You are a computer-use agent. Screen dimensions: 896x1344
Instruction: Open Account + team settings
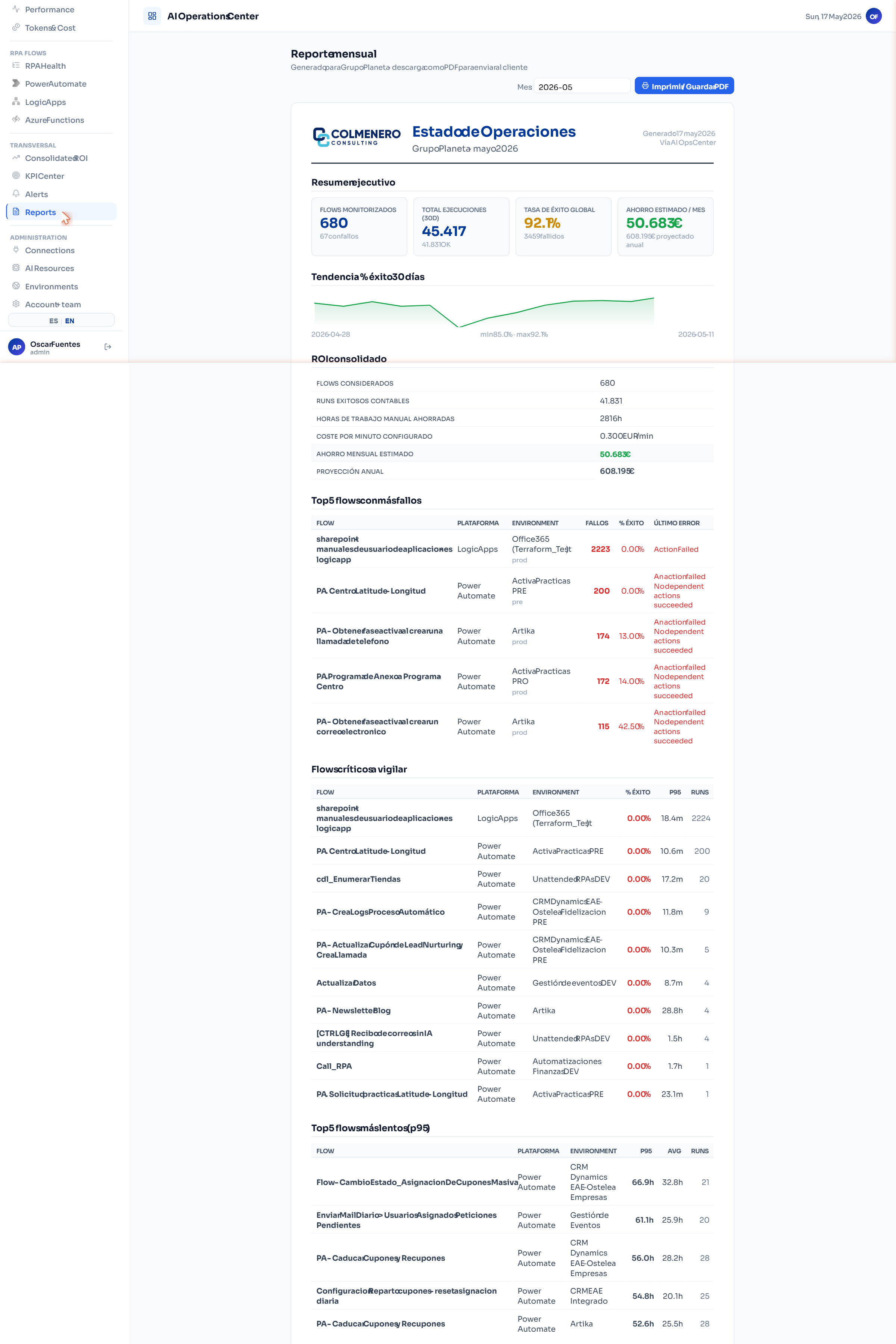pos(62,304)
